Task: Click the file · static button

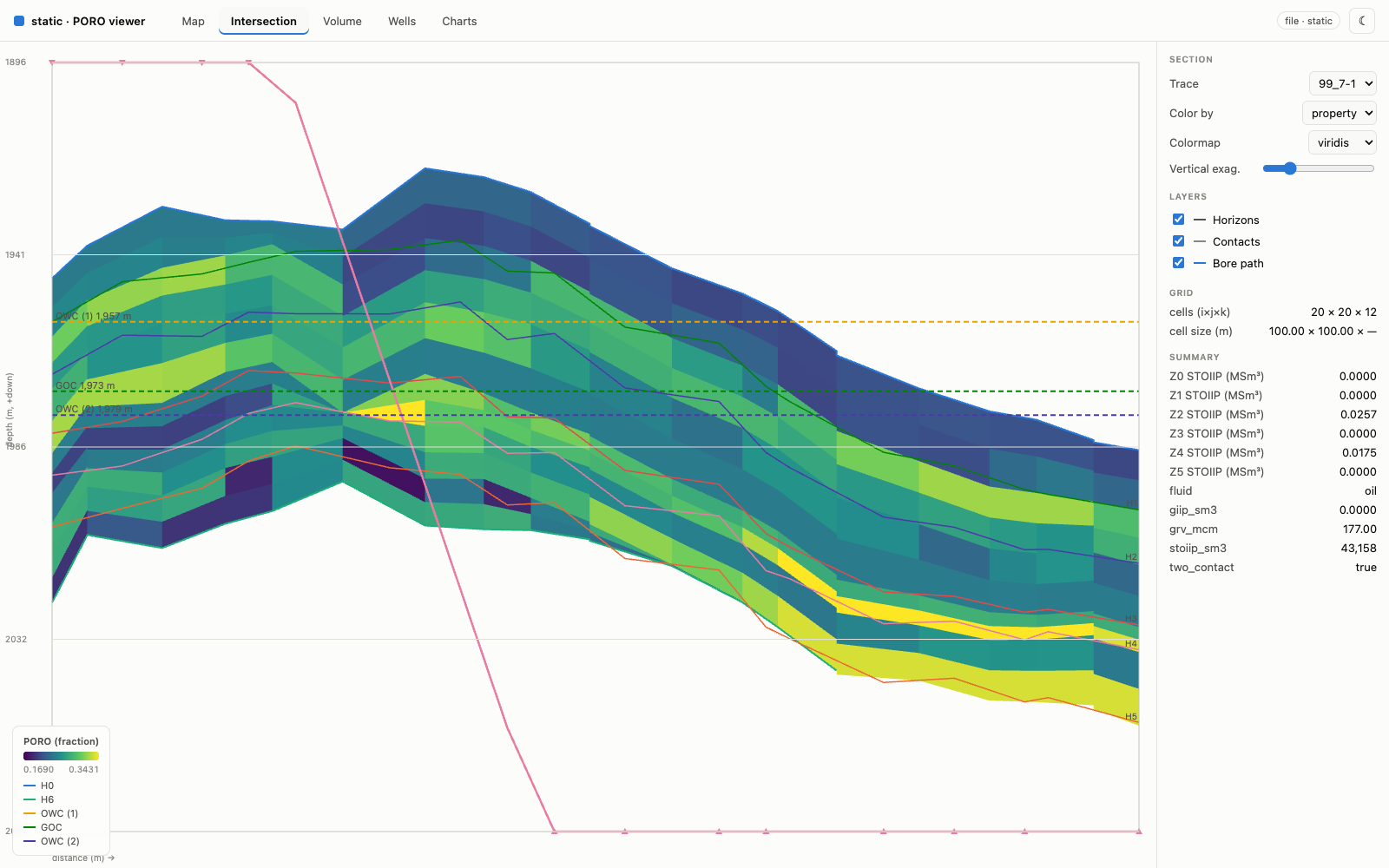Action: [x=1308, y=21]
